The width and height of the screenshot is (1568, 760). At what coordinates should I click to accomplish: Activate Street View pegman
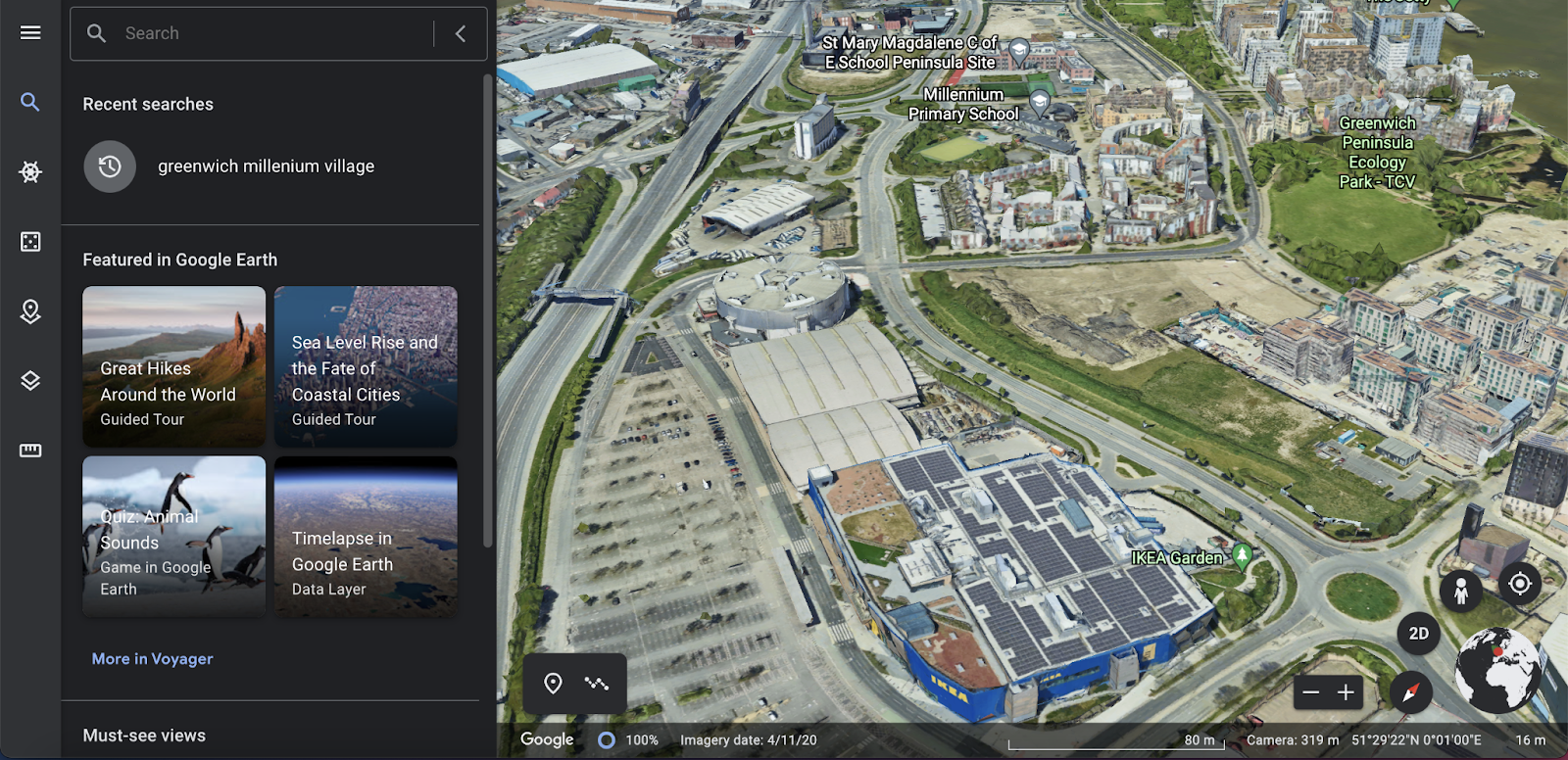[1461, 591]
